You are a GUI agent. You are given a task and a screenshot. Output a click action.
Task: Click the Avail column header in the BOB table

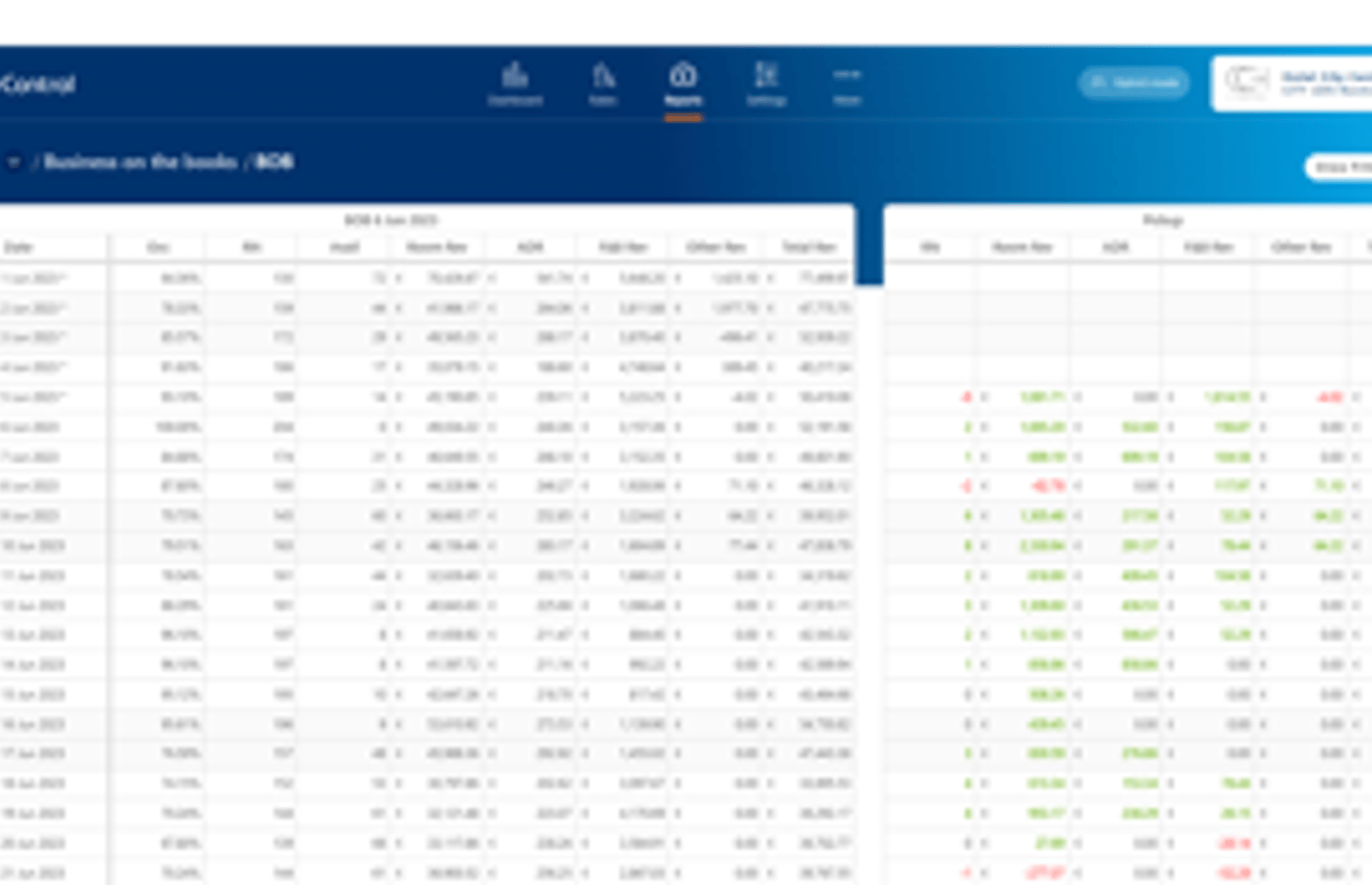pos(345,247)
